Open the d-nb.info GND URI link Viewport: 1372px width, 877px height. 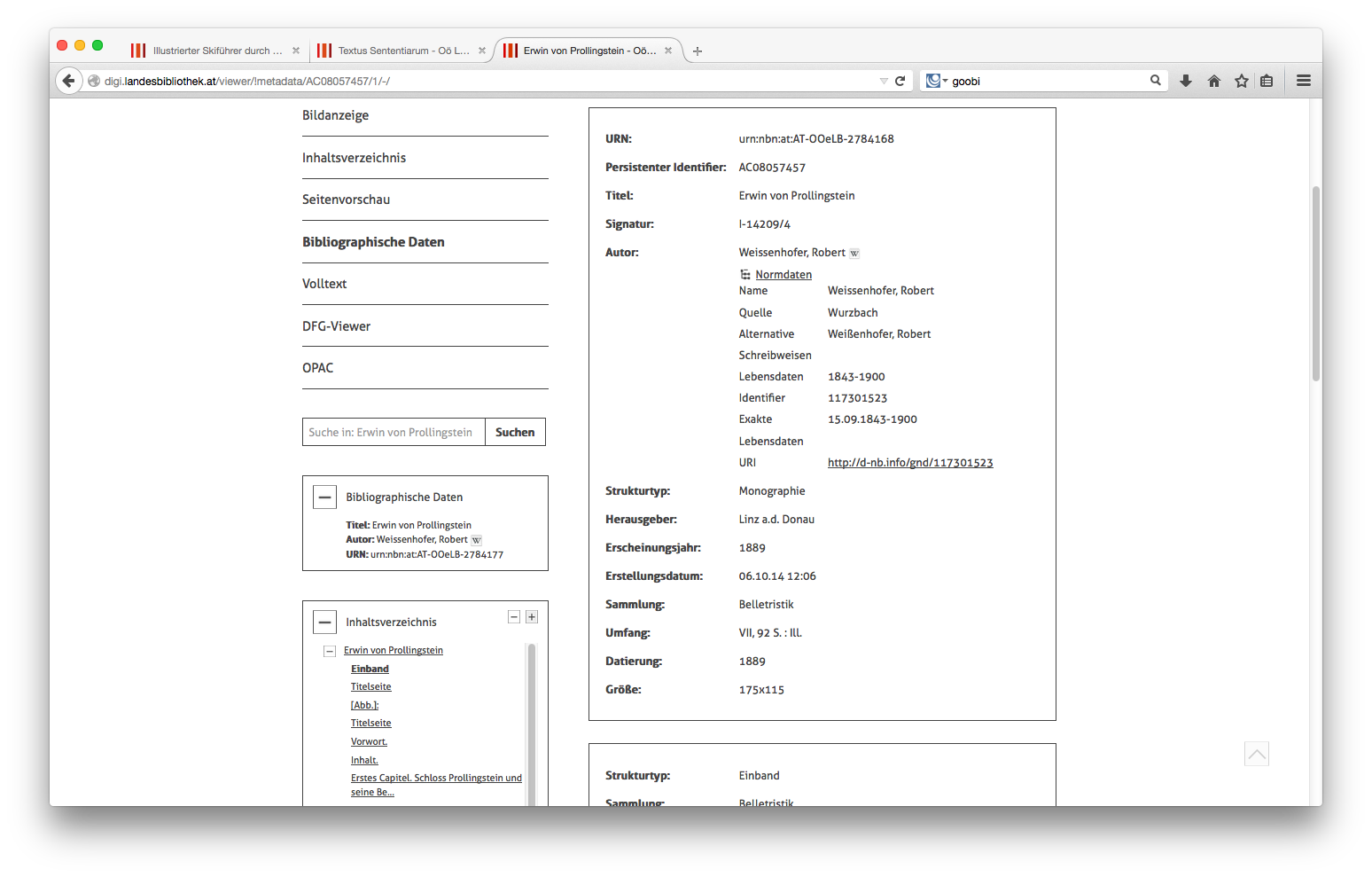click(x=910, y=463)
